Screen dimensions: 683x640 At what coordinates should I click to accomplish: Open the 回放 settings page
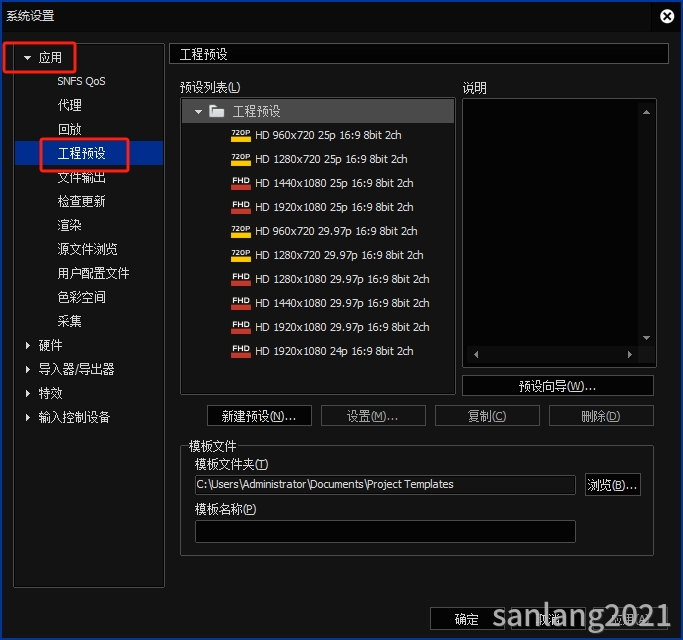(70, 129)
